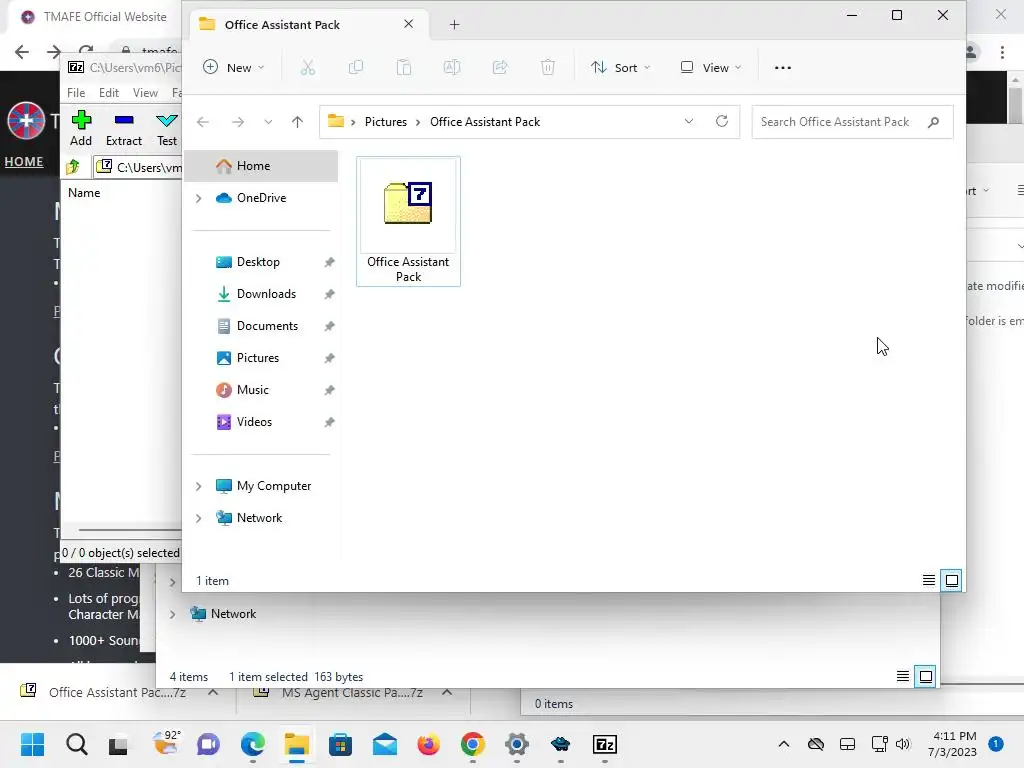
Task: Click the Delete trash icon in Explorer toolbar
Action: coord(548,67)
